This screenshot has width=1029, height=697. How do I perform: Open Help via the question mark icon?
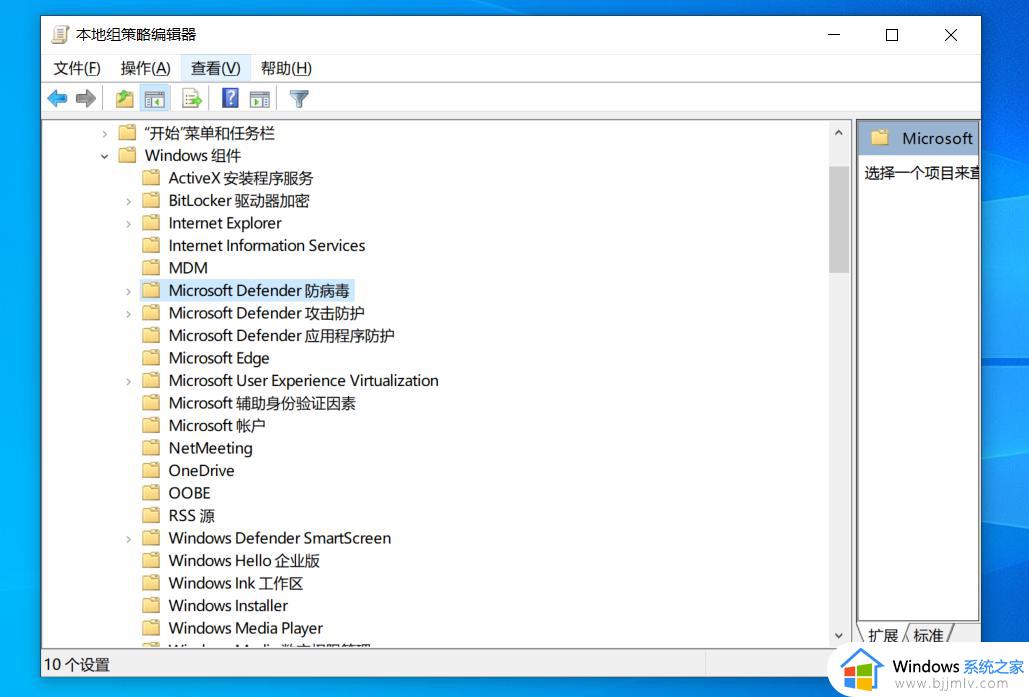tap(230, 98)
